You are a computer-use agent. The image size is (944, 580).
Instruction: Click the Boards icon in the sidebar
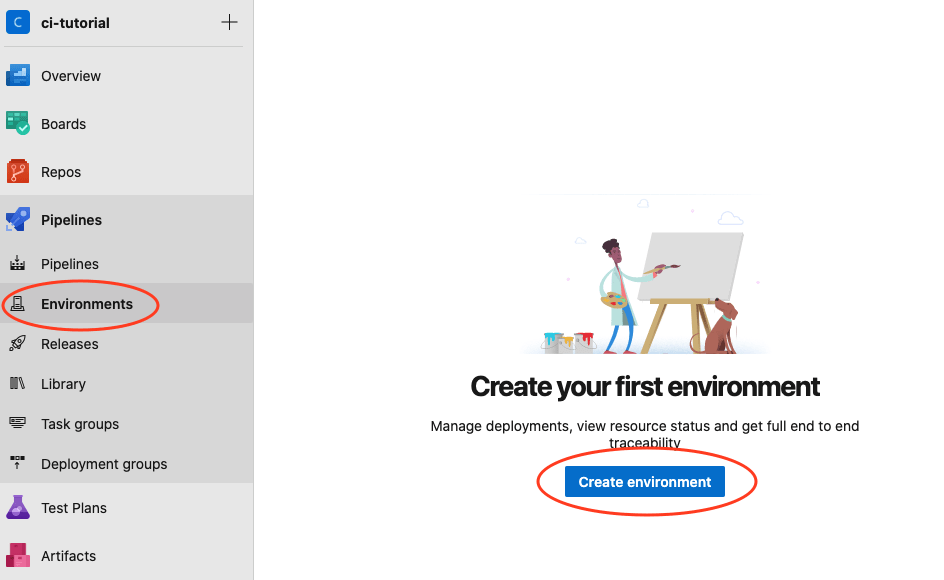coord(18,123)
